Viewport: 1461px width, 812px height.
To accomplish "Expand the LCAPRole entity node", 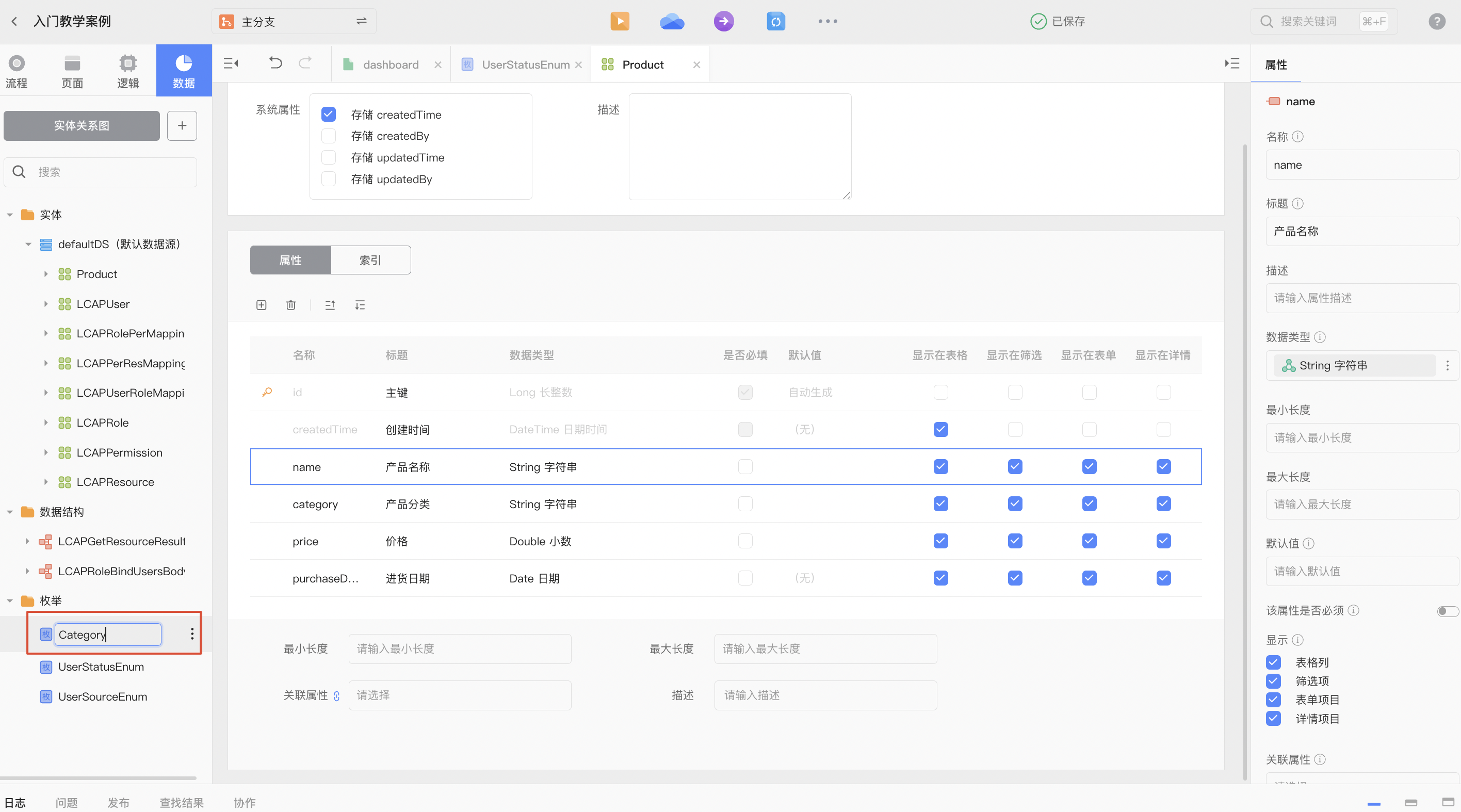I will (x=46, y=423).
